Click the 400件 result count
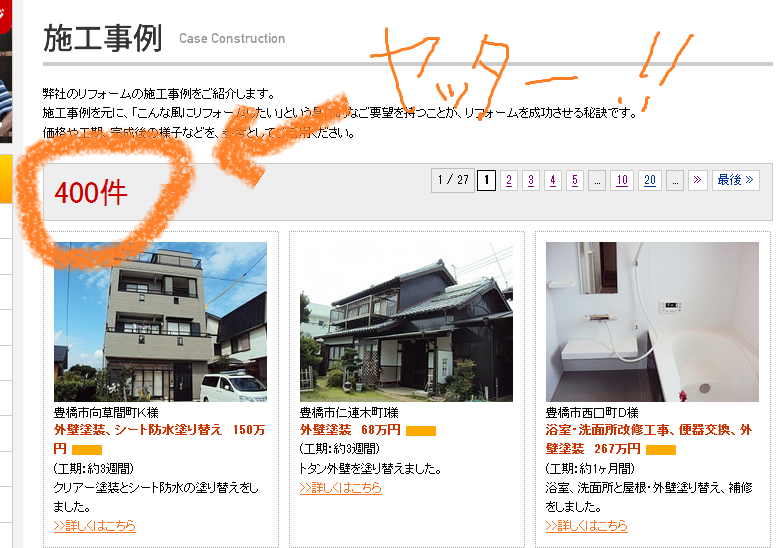The image size is (778, 548). (91, 193)
